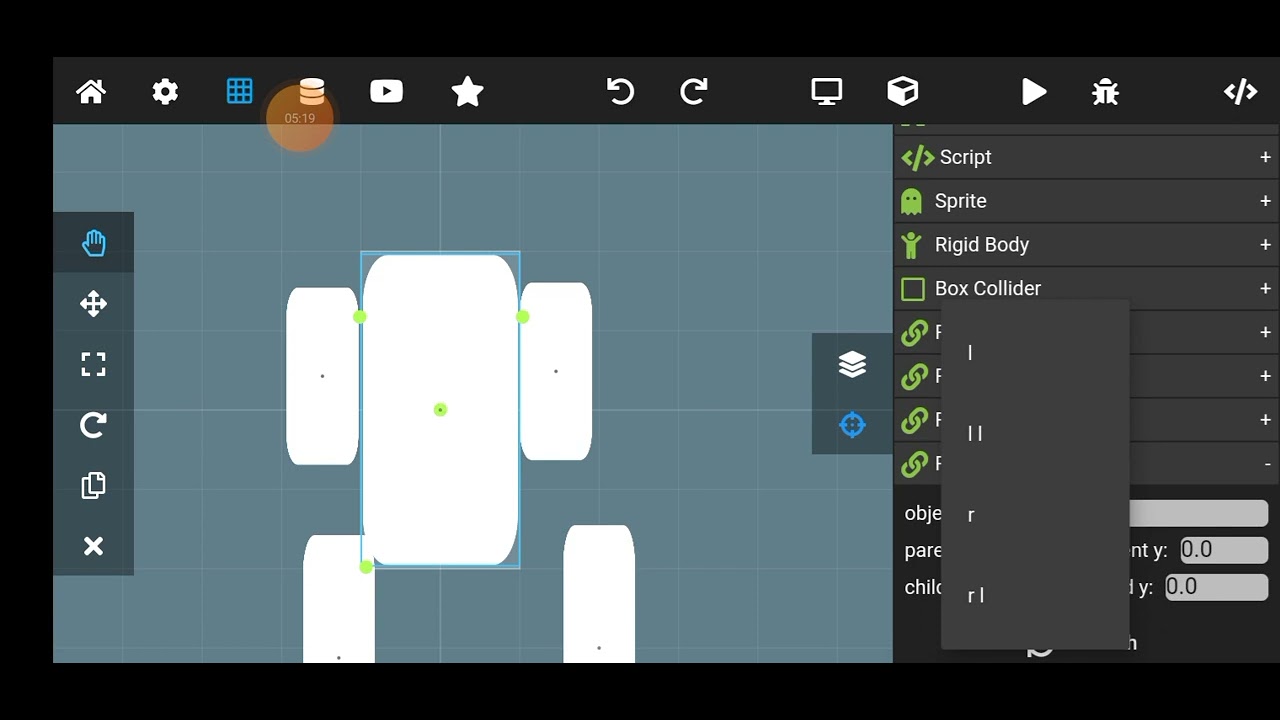Select the center pivot dot of body
1280x720 pixels.
[x=440, y=410]
